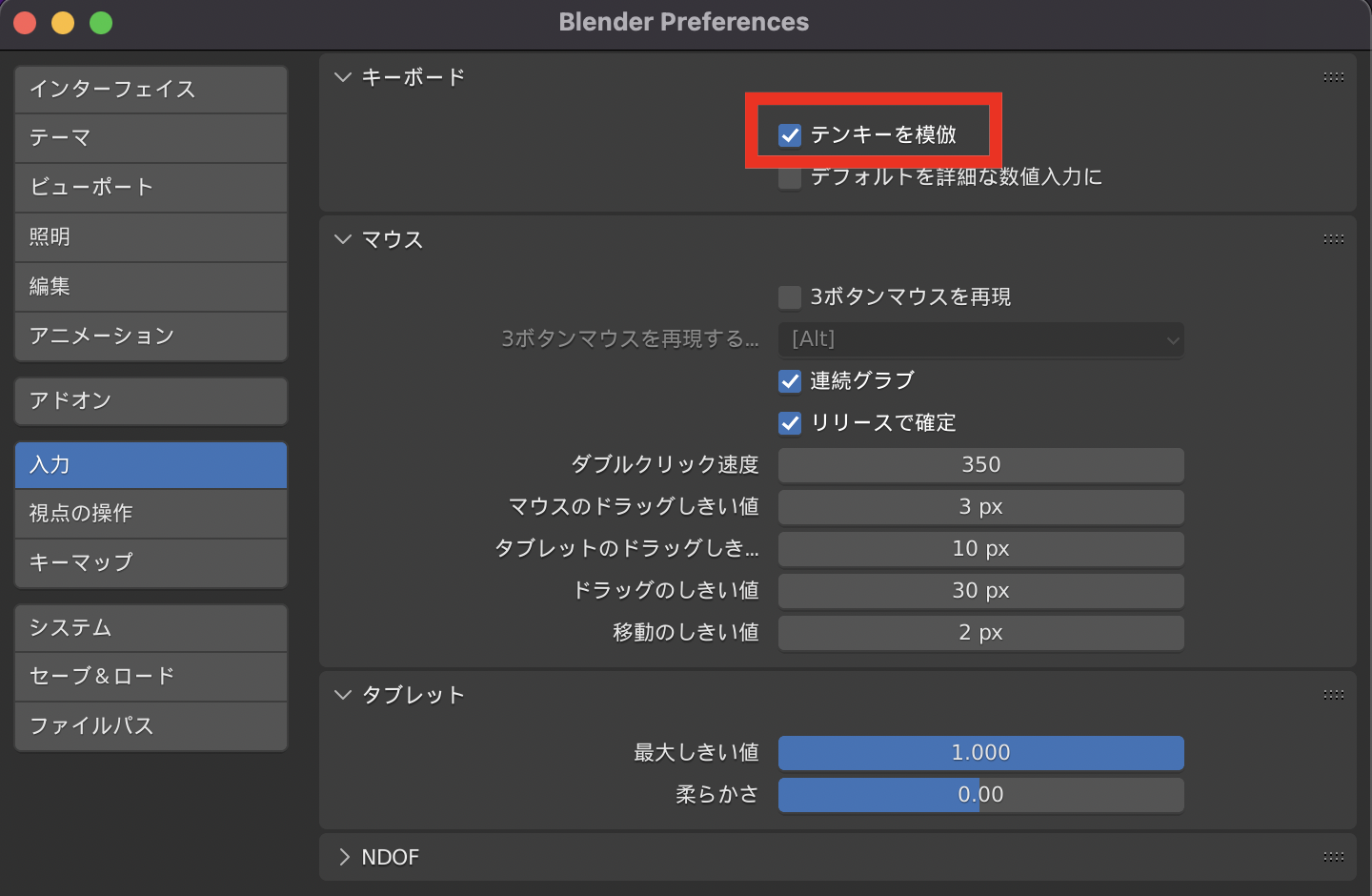Click the タブレット panel drag grip icon
1372x896 pixels.
[1334, 695]
